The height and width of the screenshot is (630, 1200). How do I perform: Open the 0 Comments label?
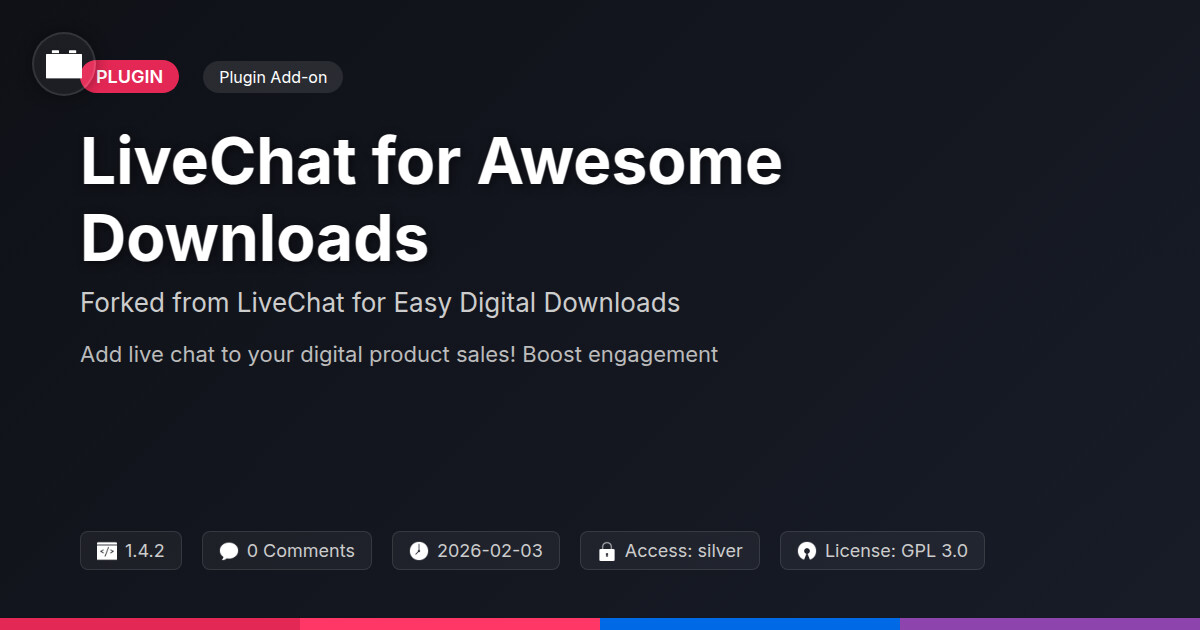[300, 551]
